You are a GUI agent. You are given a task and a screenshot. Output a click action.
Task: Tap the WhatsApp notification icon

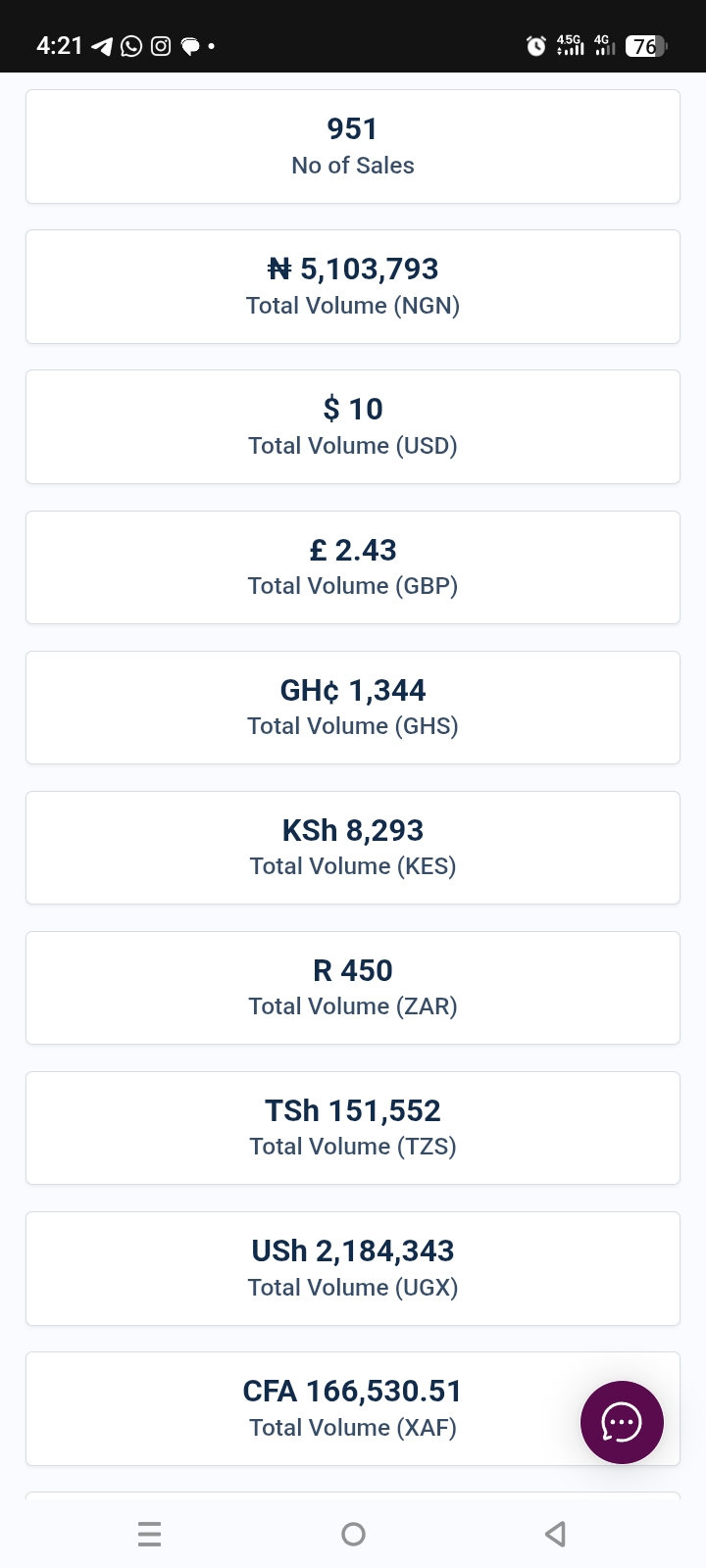pyautogui.click(x=131, y=46)
